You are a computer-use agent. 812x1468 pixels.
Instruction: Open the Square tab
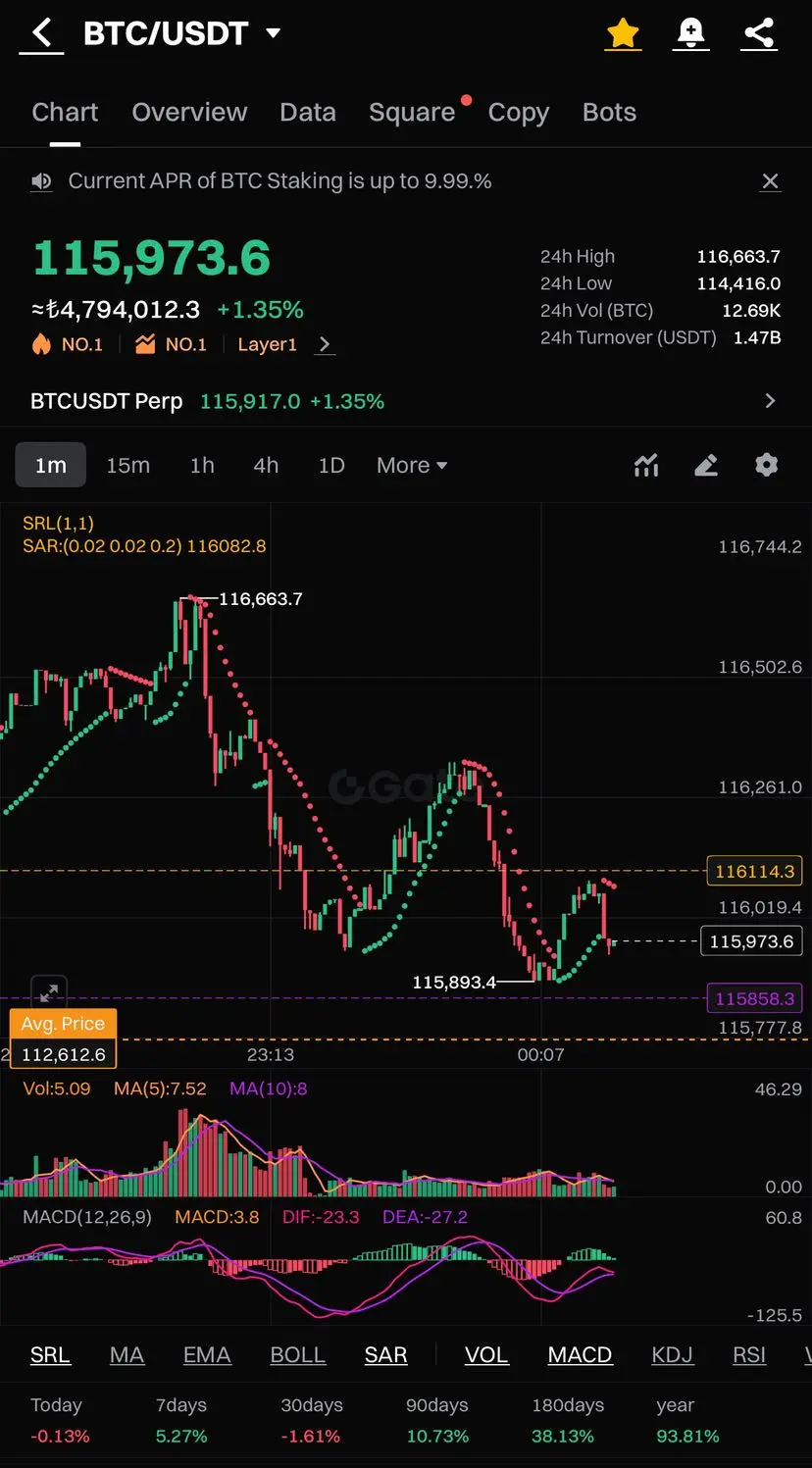pyautogui.click(x=412, y=113)
